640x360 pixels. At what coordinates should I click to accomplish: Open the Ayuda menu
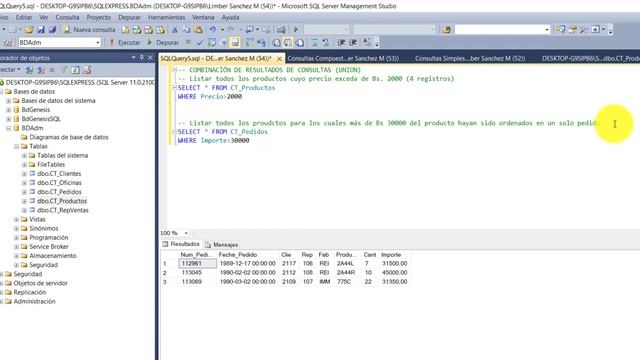(x=231, y=18)
